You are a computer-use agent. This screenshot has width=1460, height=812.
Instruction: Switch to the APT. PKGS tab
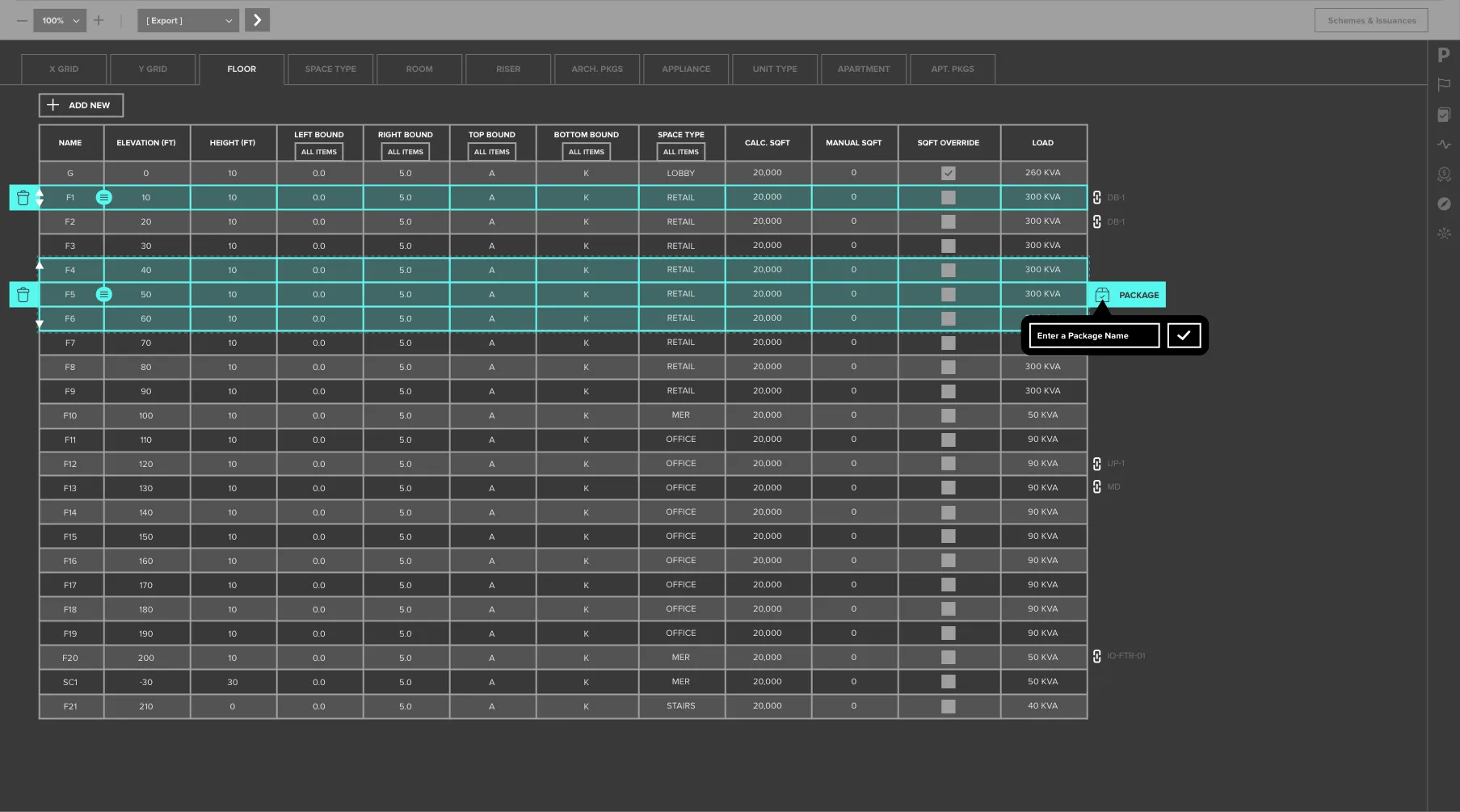click(x=953, y=69)
